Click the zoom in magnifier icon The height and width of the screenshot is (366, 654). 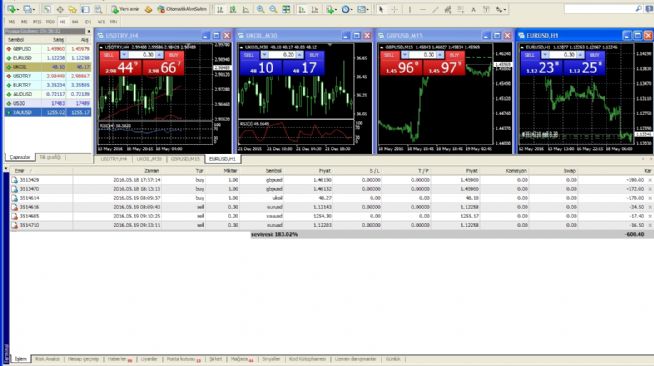pyautogui.click(x=260, y=9)
